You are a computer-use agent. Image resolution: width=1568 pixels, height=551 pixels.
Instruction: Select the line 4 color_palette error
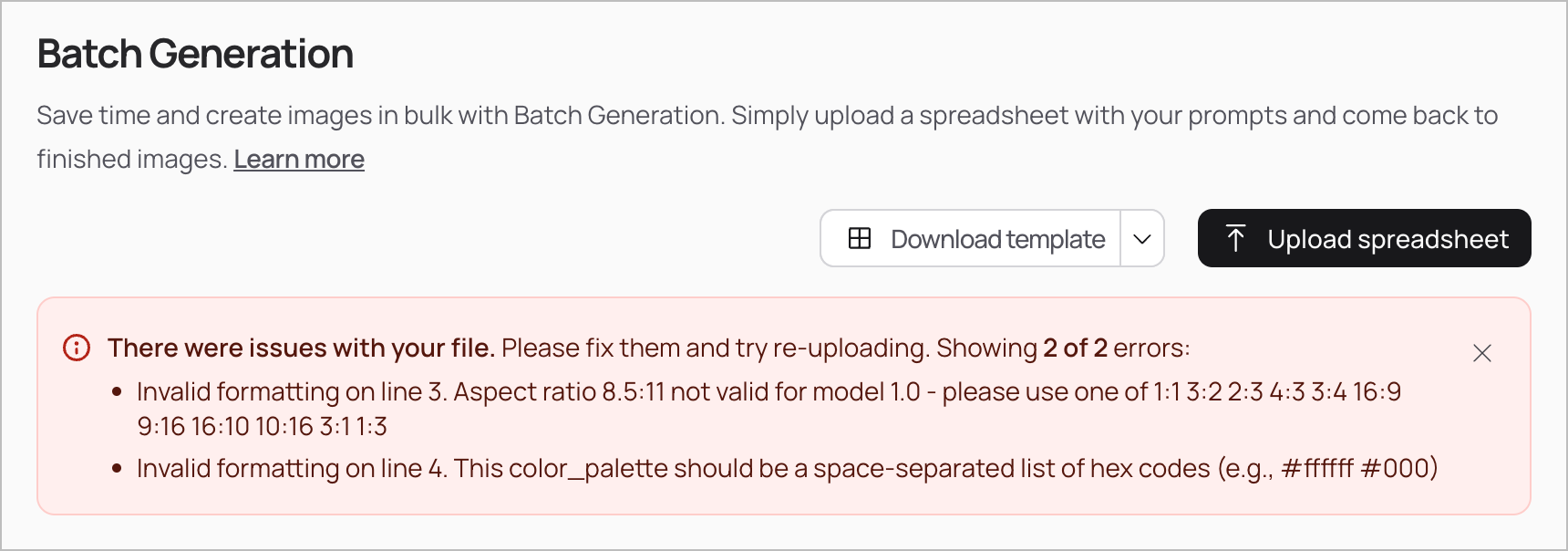point(787,468)
